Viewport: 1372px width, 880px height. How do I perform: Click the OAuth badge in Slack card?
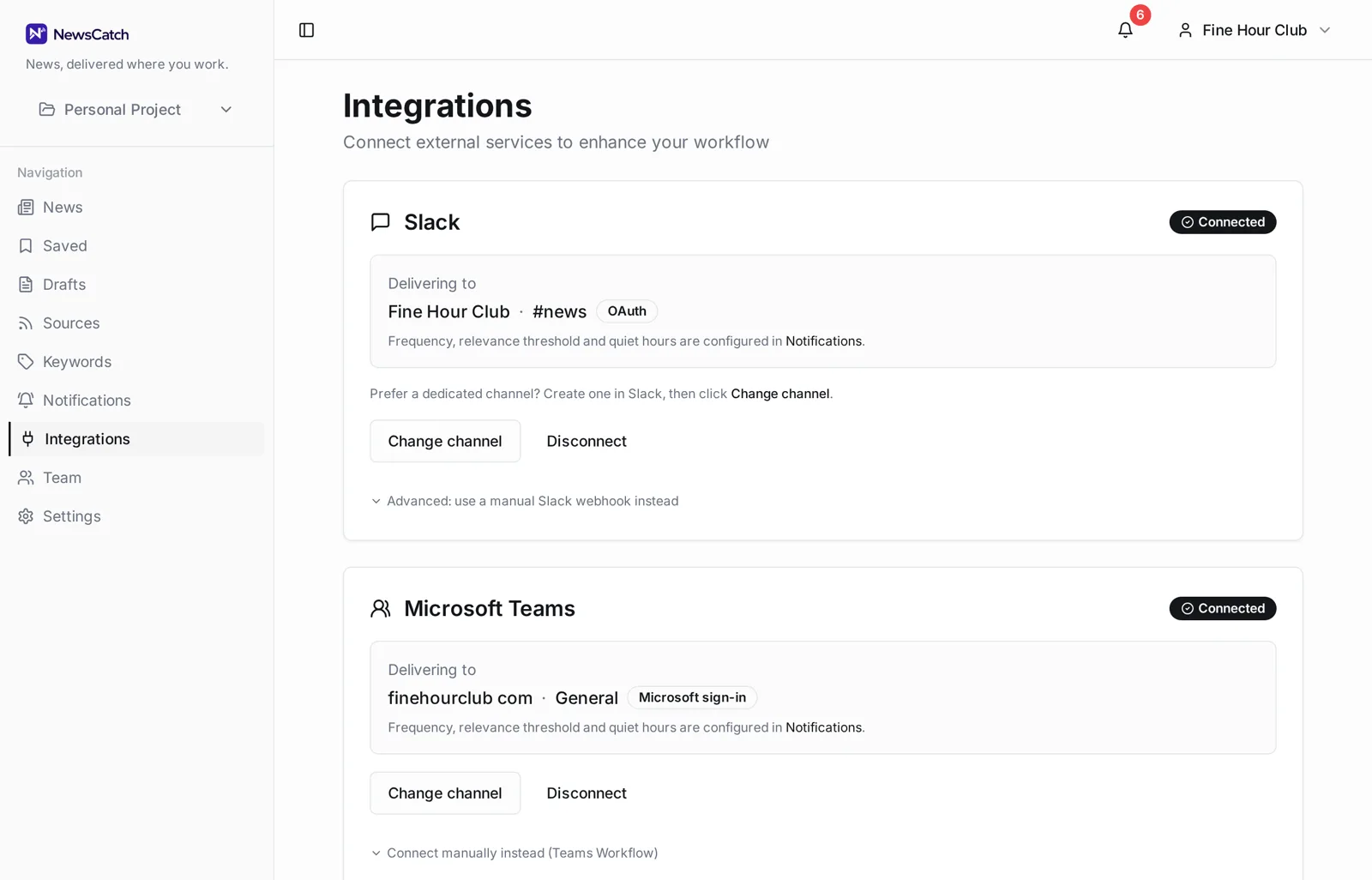(x=627, y=311)
